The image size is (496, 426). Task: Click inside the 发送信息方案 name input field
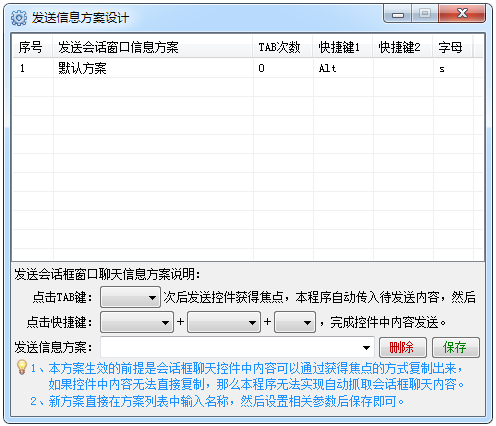(230, 348)
